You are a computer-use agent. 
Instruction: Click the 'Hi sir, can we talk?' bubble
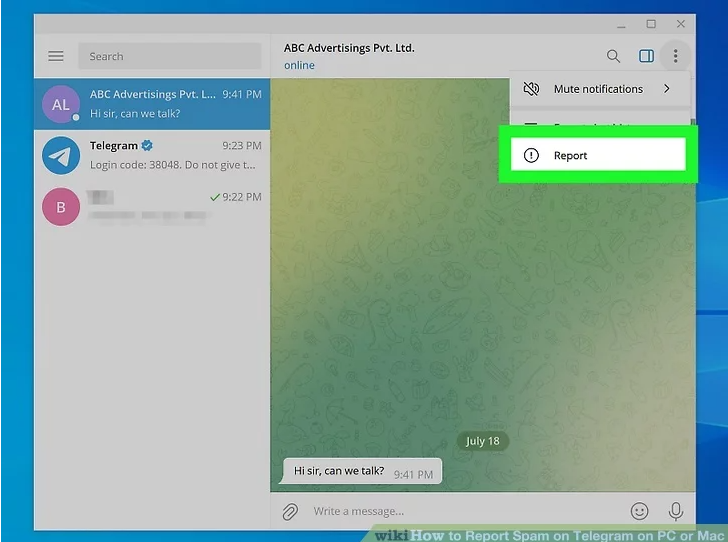[363, 471]
